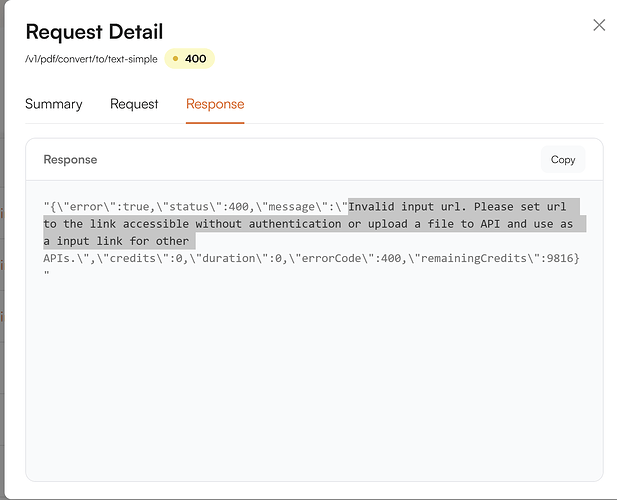Click the Request Detail heading
Viewport: 617px width, 500px height.
click(94, 32)
